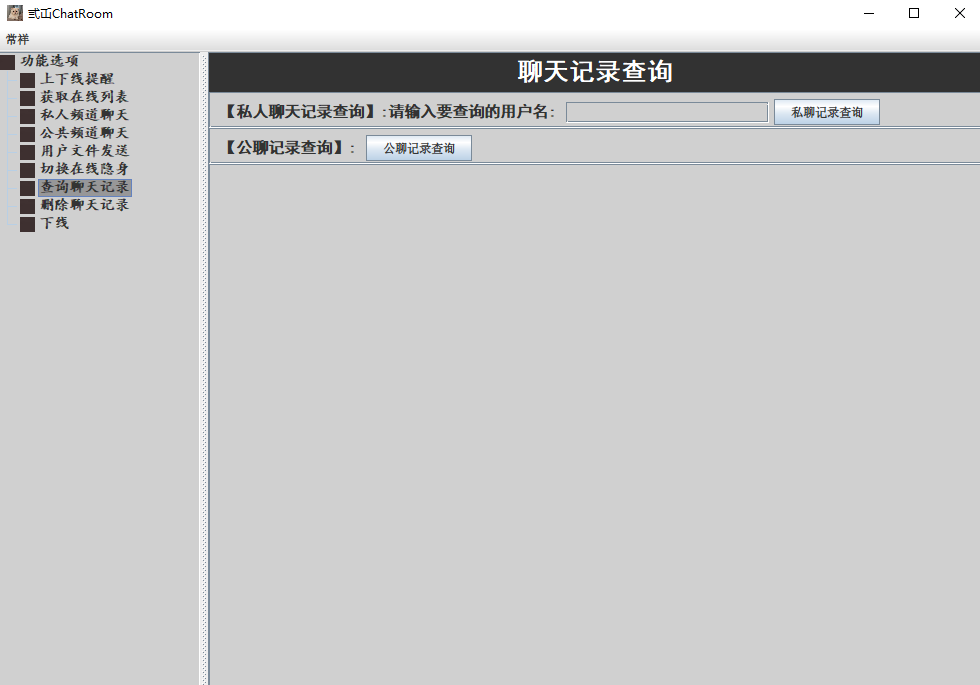Click the square icon beside 上下线提醒
This screenshot has height=685, width=980.
(27, 78)
